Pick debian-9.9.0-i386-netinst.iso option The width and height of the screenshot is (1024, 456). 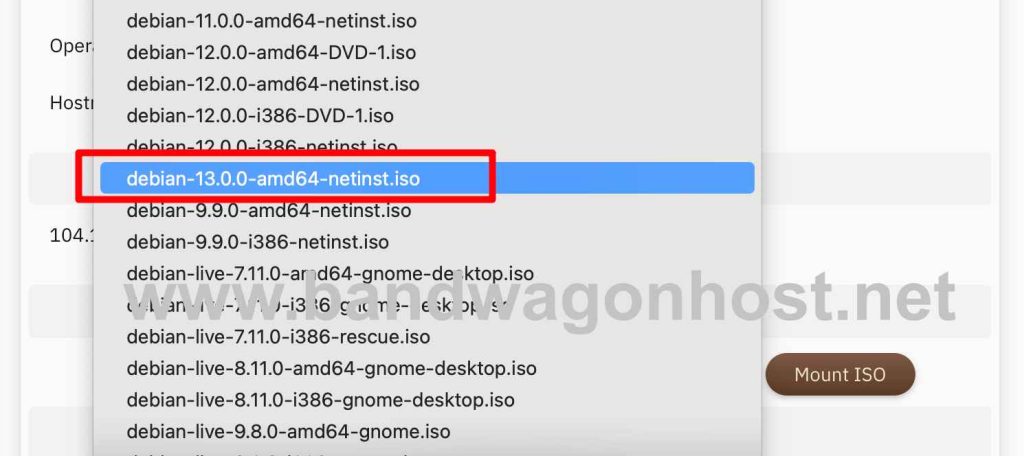tap(427, 242)
